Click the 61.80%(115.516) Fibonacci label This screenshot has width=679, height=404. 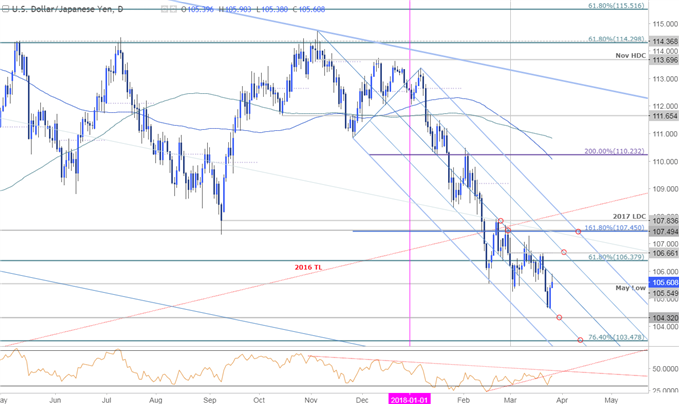pos(618,6)
